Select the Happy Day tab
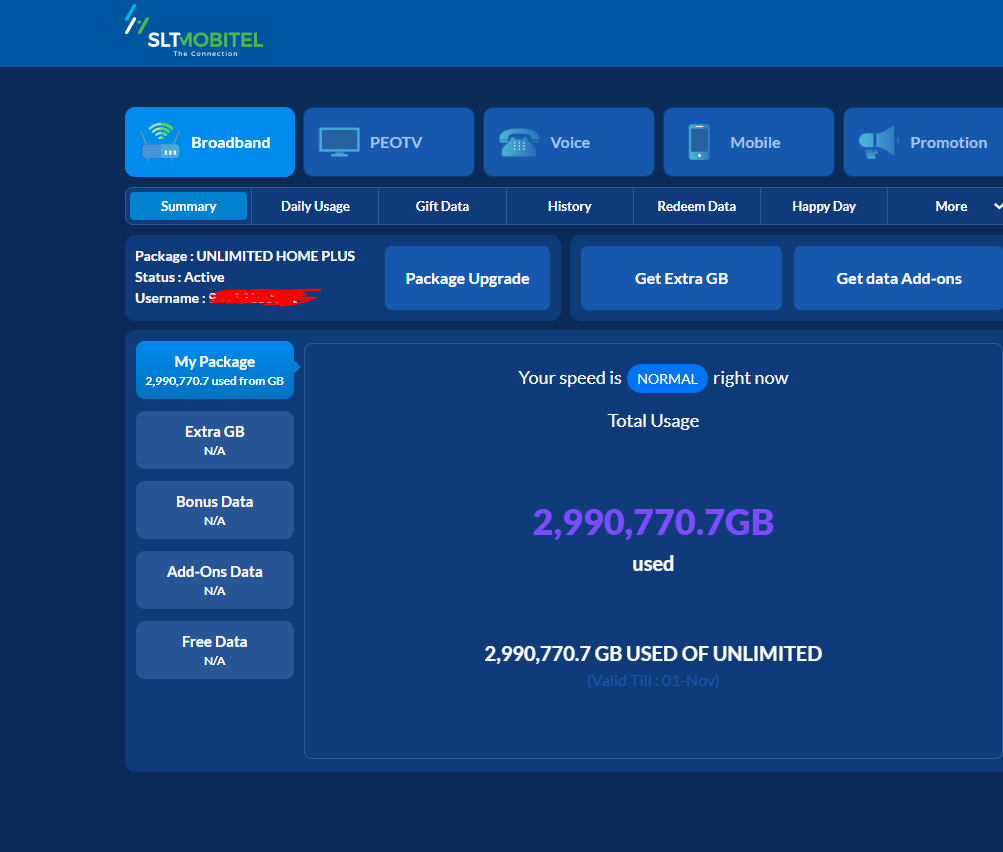Viewport: 1003px width, 852px height. (x=824, y=206)
